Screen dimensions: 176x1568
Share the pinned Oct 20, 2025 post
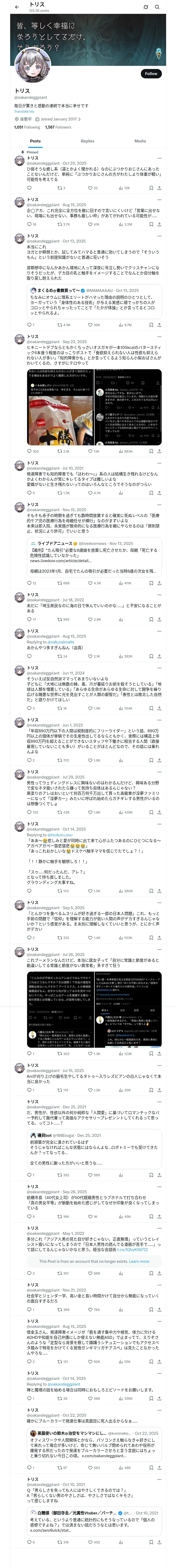pyautogui.click(x=159, y=188)
